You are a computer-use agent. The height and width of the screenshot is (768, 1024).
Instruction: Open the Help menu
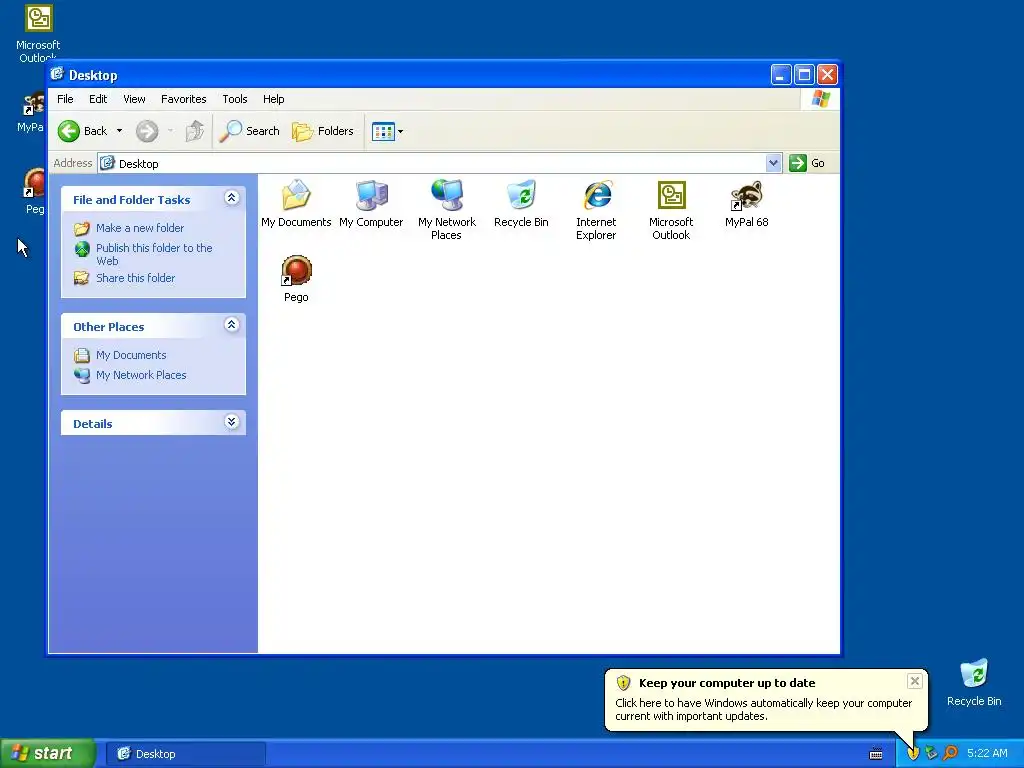tap(274, 99)
